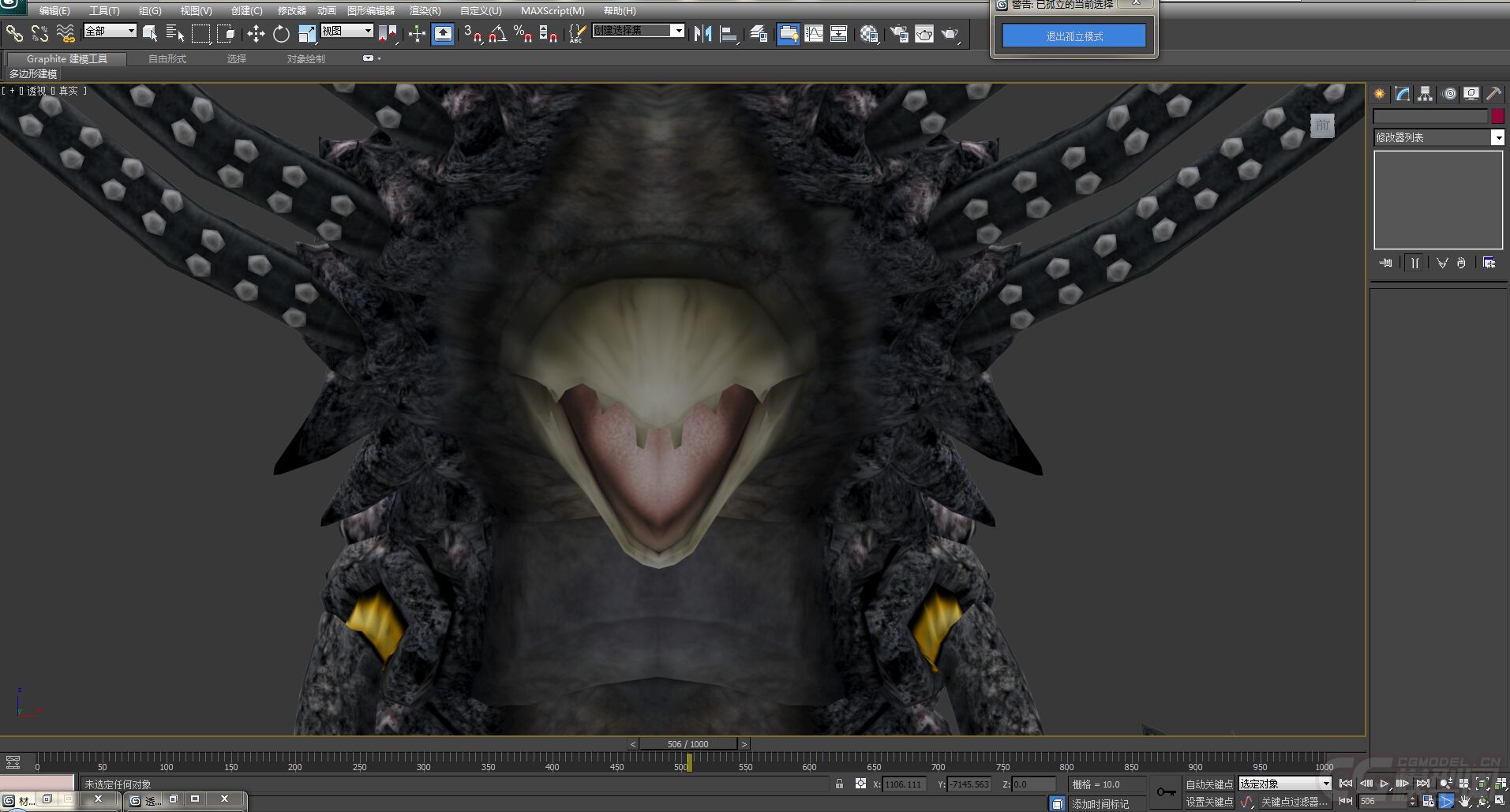
Task: Toggle the selection lock padlock
Action: coord(839,784)
